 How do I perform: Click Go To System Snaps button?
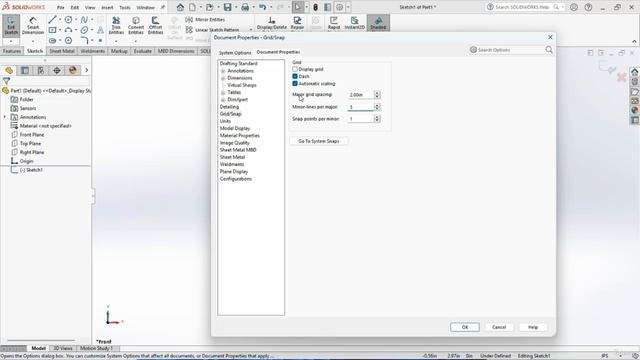click(x=318, y=141)
